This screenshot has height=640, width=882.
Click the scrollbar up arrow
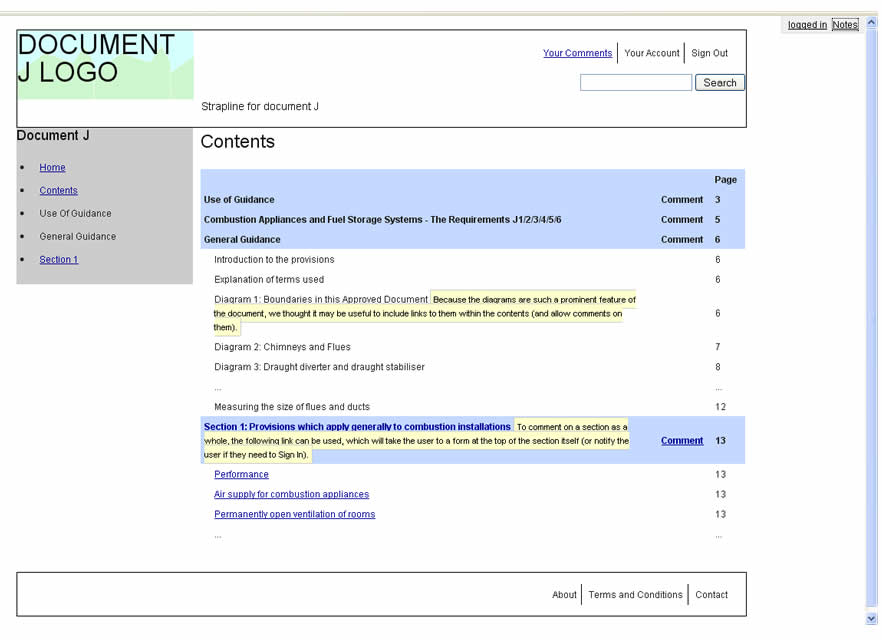[x=871, y=23]
